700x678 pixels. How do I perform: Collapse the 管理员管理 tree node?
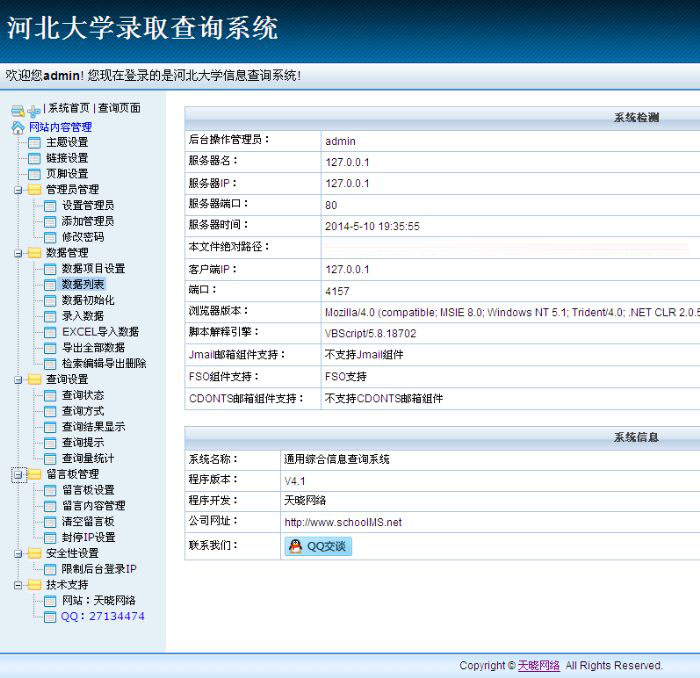click(x=18, y=190)
